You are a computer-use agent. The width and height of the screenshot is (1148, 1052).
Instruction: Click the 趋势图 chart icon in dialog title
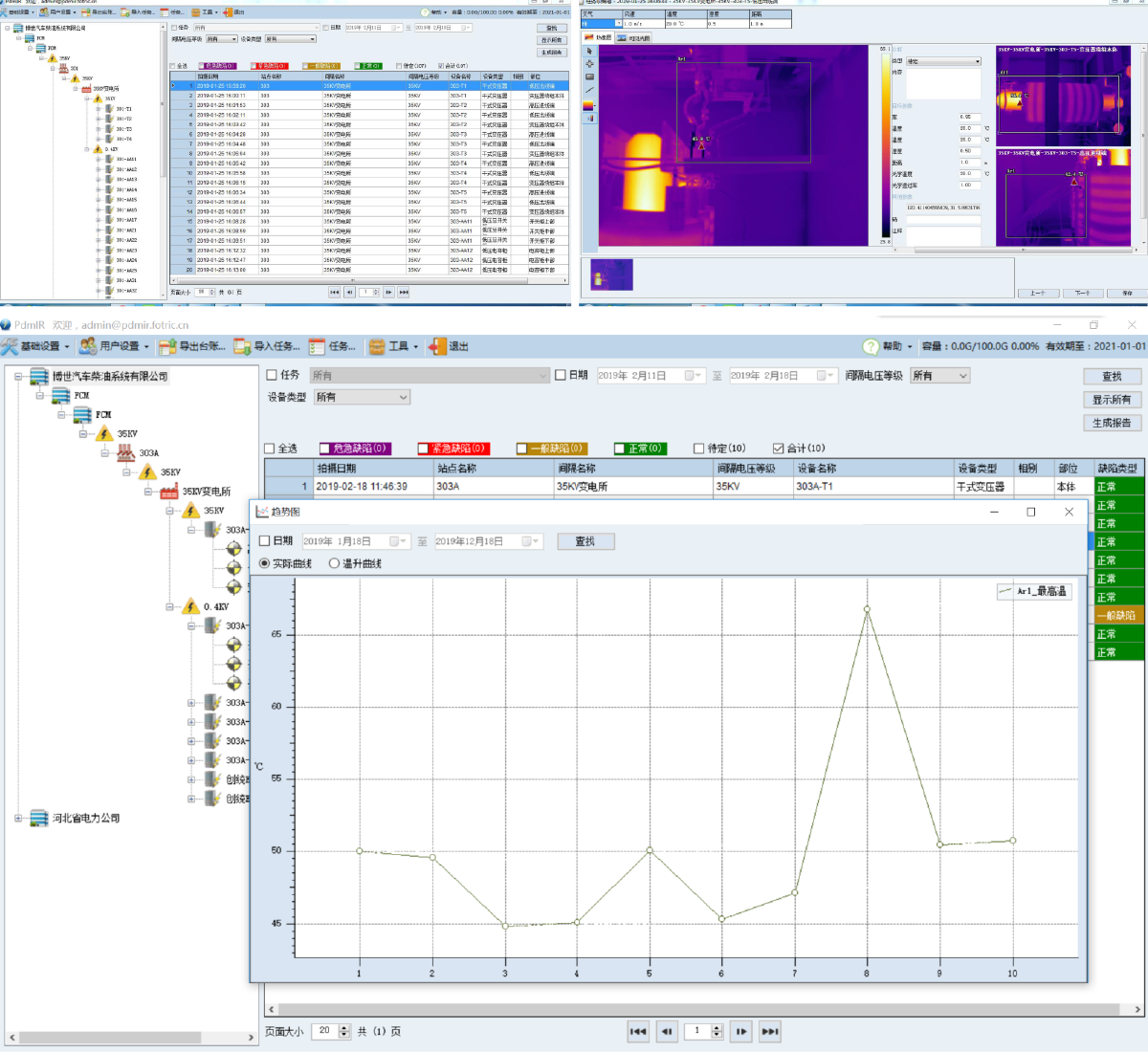click(262, 512)
